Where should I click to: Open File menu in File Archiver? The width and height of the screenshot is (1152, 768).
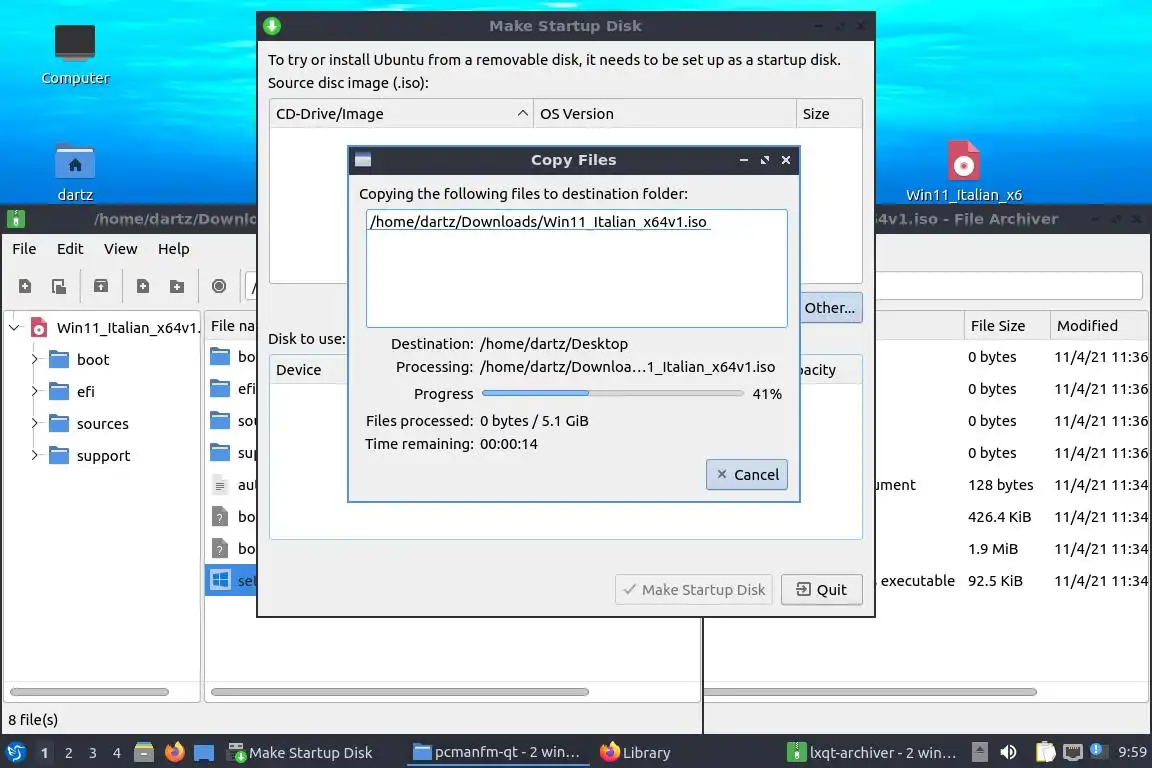click(24, 248)
